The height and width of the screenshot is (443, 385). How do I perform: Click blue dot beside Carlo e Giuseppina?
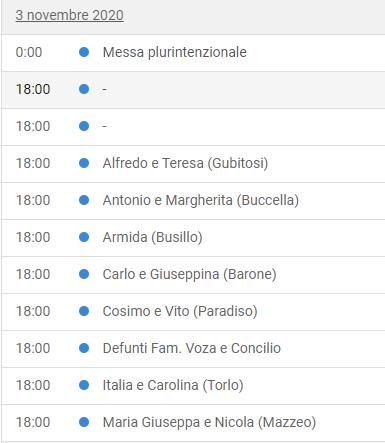(x=84, y=274)
